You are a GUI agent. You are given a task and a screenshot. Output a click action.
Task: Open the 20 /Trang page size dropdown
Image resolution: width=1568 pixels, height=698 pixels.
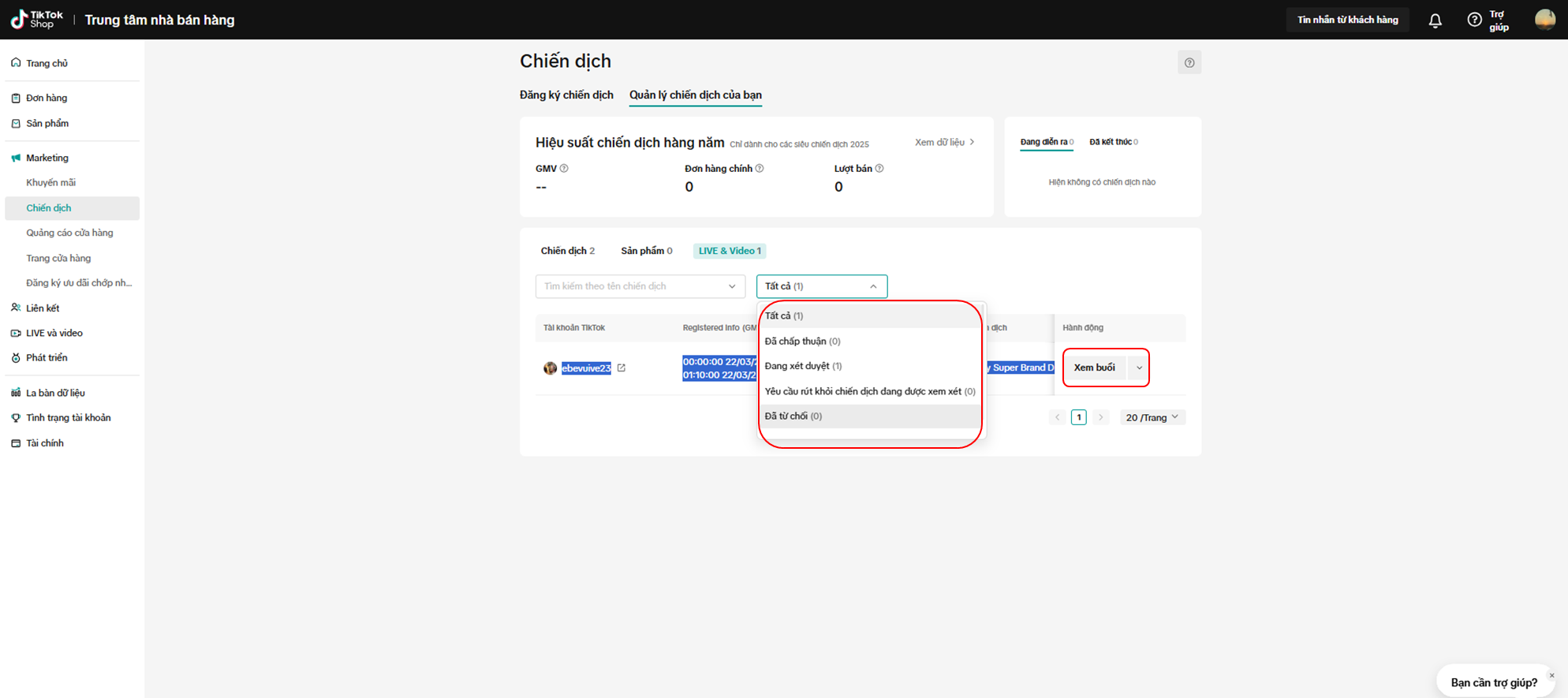pos(1152,417)
